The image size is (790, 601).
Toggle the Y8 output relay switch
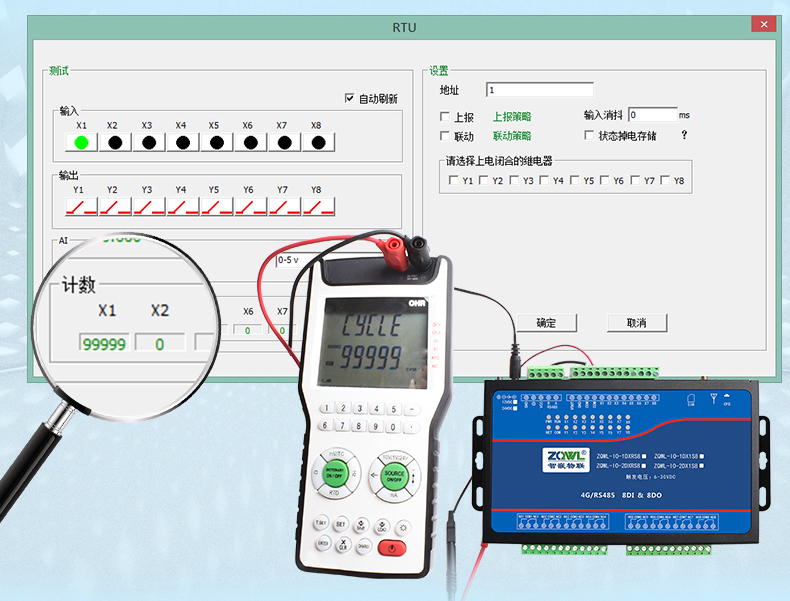[317, 206]
